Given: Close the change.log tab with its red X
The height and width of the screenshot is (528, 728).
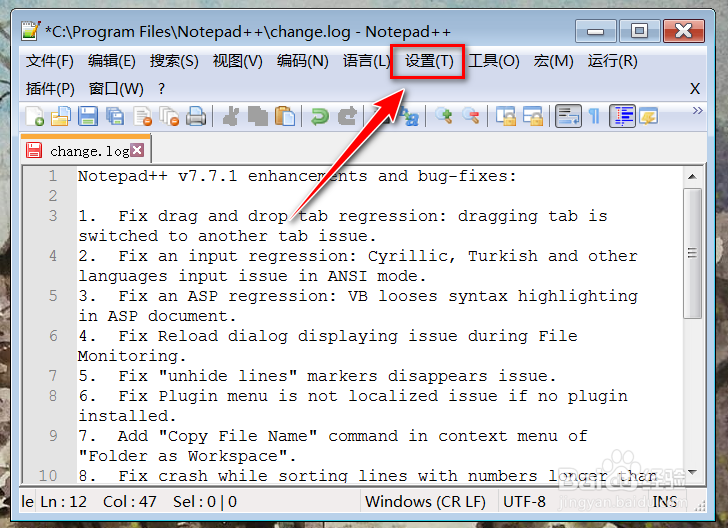Looking at the screenshot, I should 137,150.
